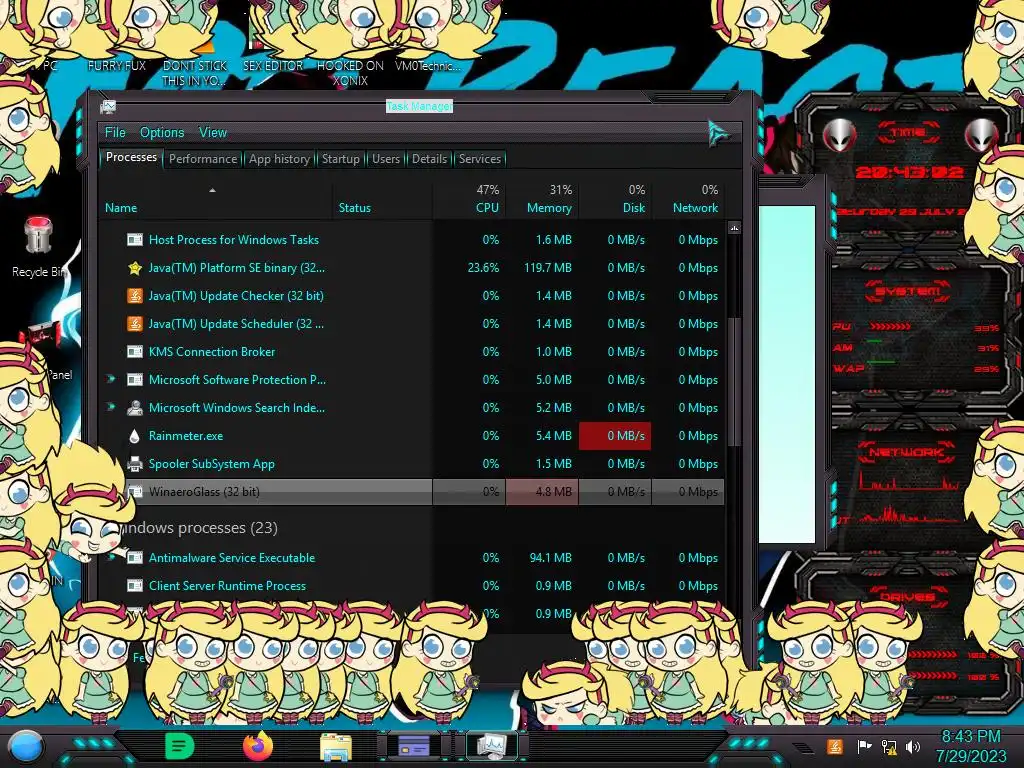The height and width of the screenshot is (768, 1024).
Task: Switch to the Performance tab
Action: (x=203, y=159)
